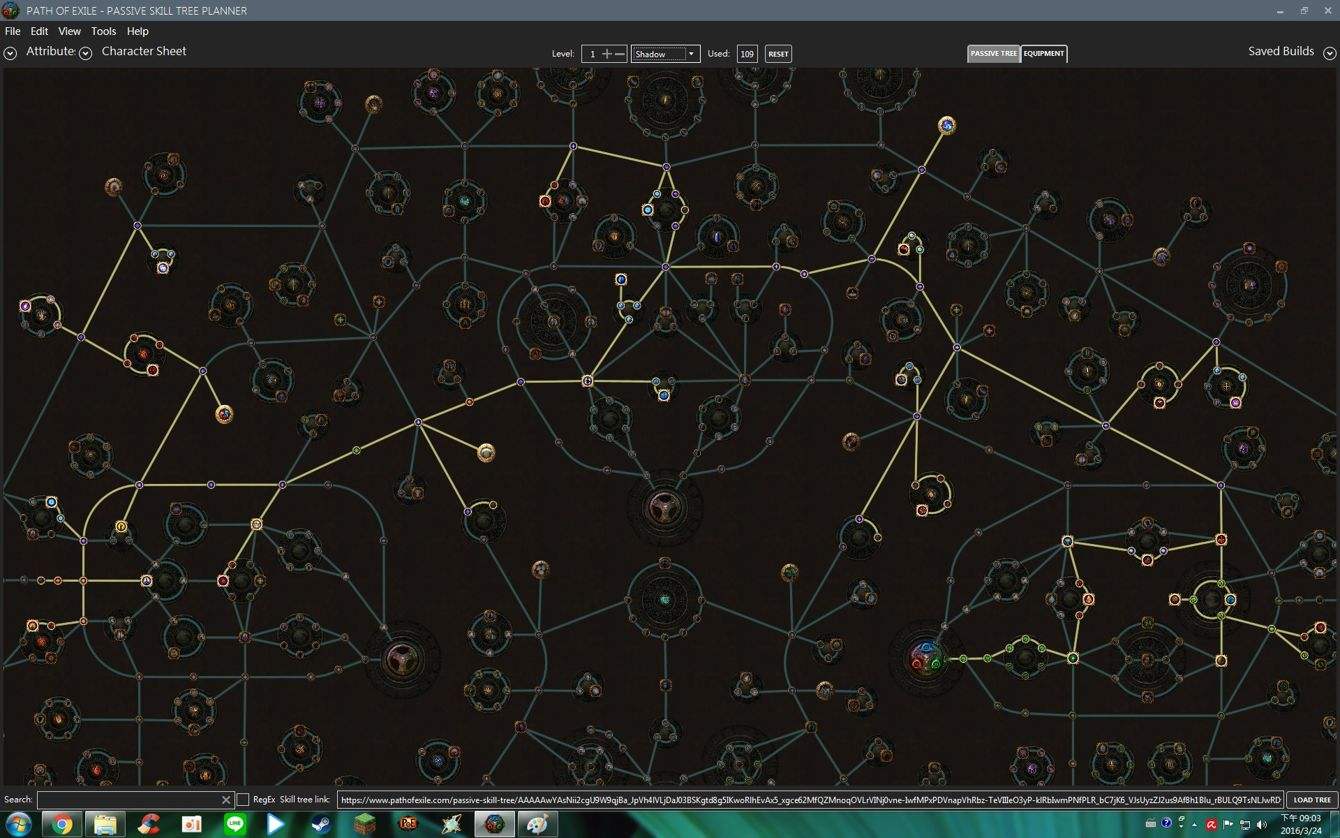Open the Tools menu
The image size is (1340, 838).
(103, 32)
